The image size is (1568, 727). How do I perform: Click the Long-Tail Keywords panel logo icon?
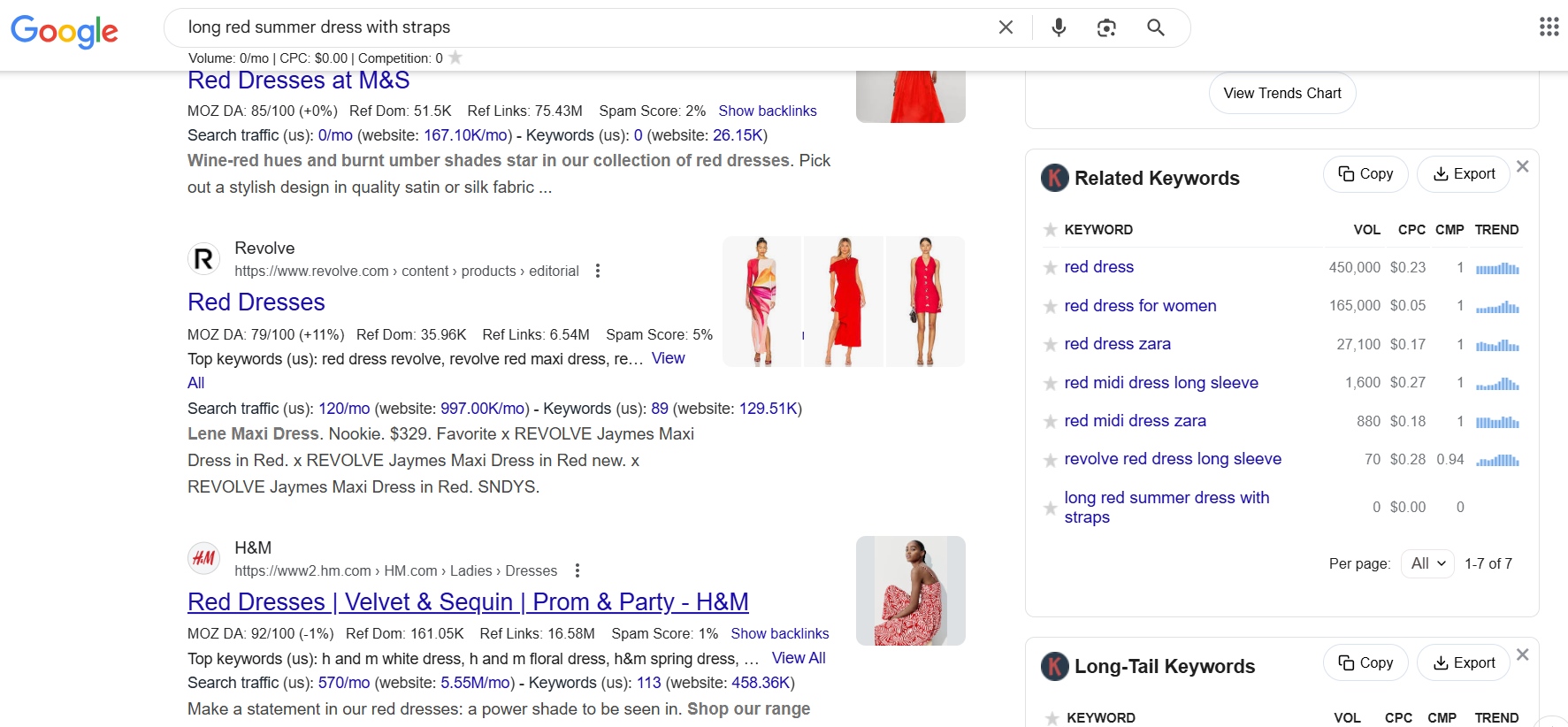[x=1054, y=666]
